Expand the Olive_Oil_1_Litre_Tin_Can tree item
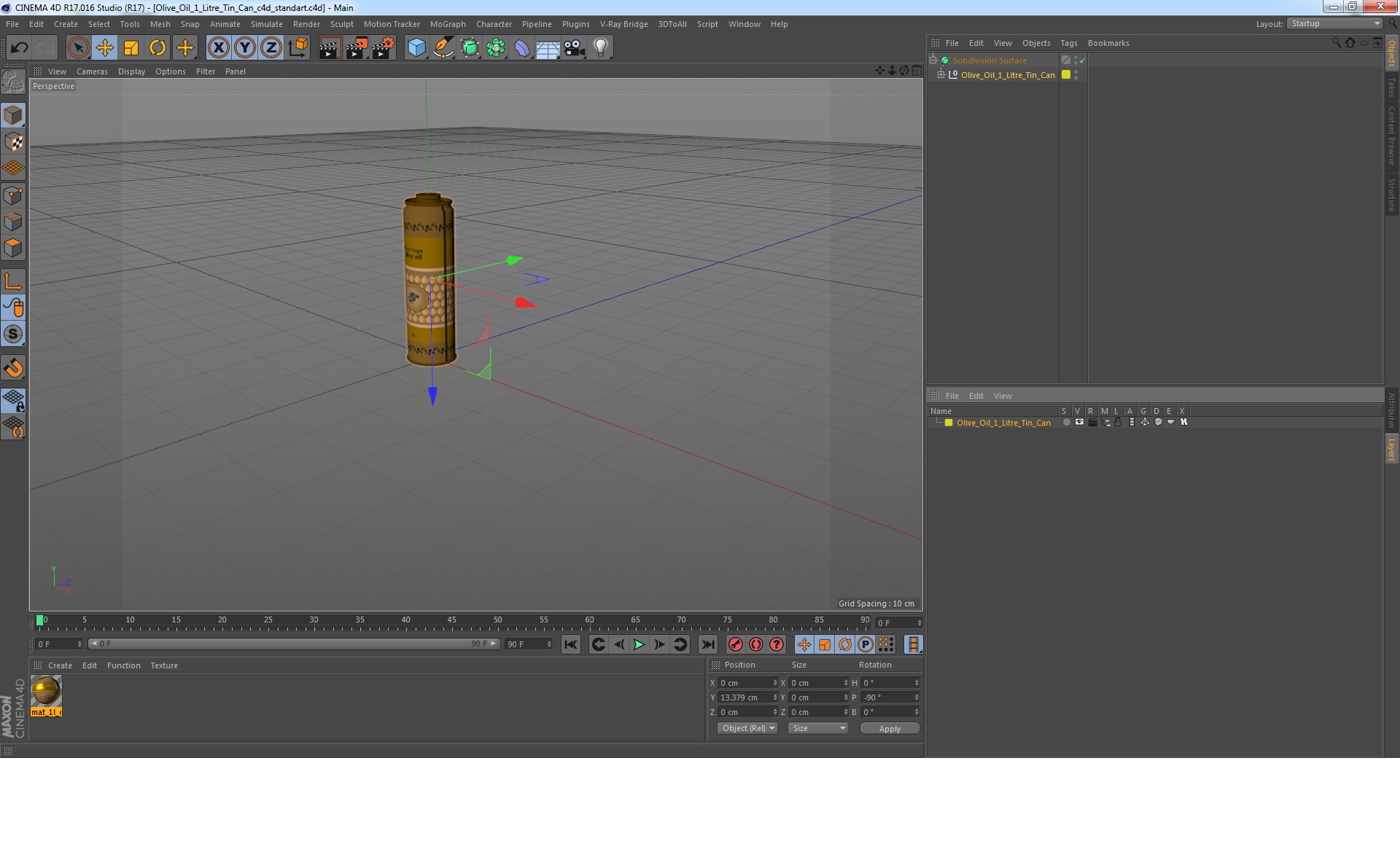Viewport: 1400px width, 844px height. point(943,75)
